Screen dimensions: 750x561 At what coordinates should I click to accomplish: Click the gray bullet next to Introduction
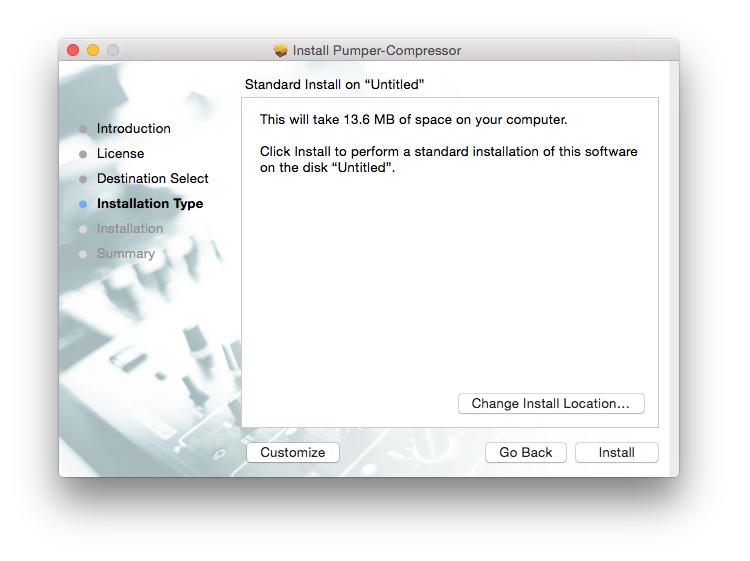(x=83, y=129)
